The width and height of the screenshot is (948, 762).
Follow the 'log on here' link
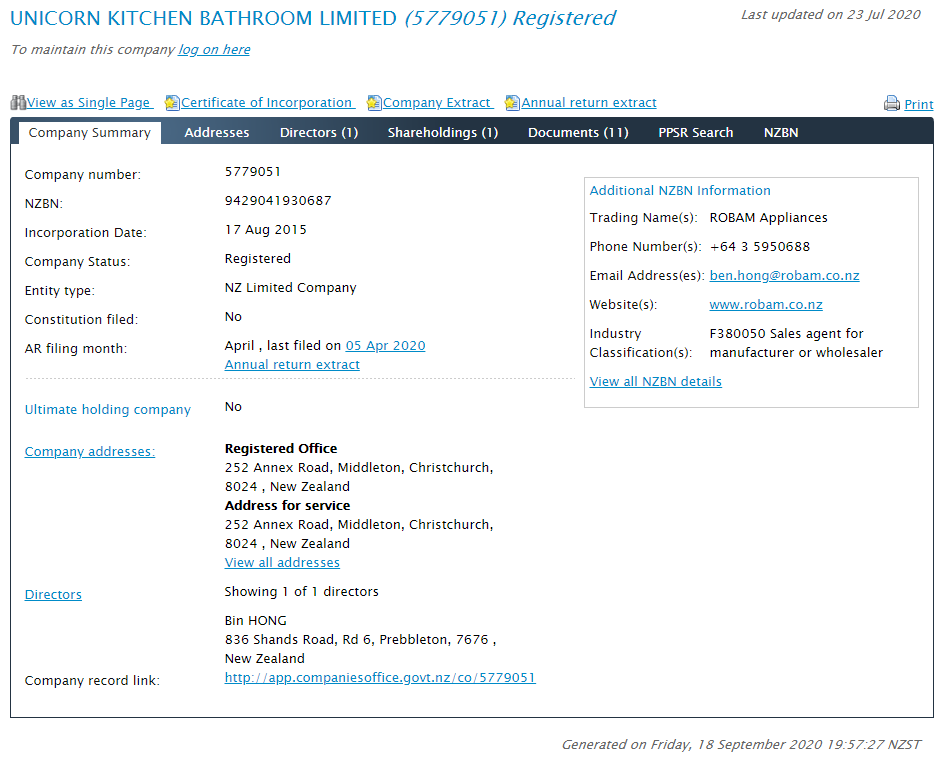click(214, 50)
